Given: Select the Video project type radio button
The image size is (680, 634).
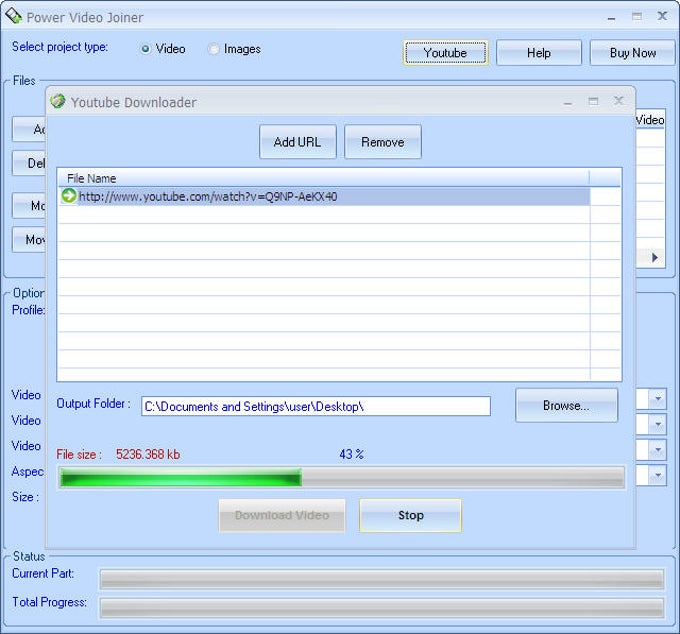Looking at the screenshot, I should point(146,49).
